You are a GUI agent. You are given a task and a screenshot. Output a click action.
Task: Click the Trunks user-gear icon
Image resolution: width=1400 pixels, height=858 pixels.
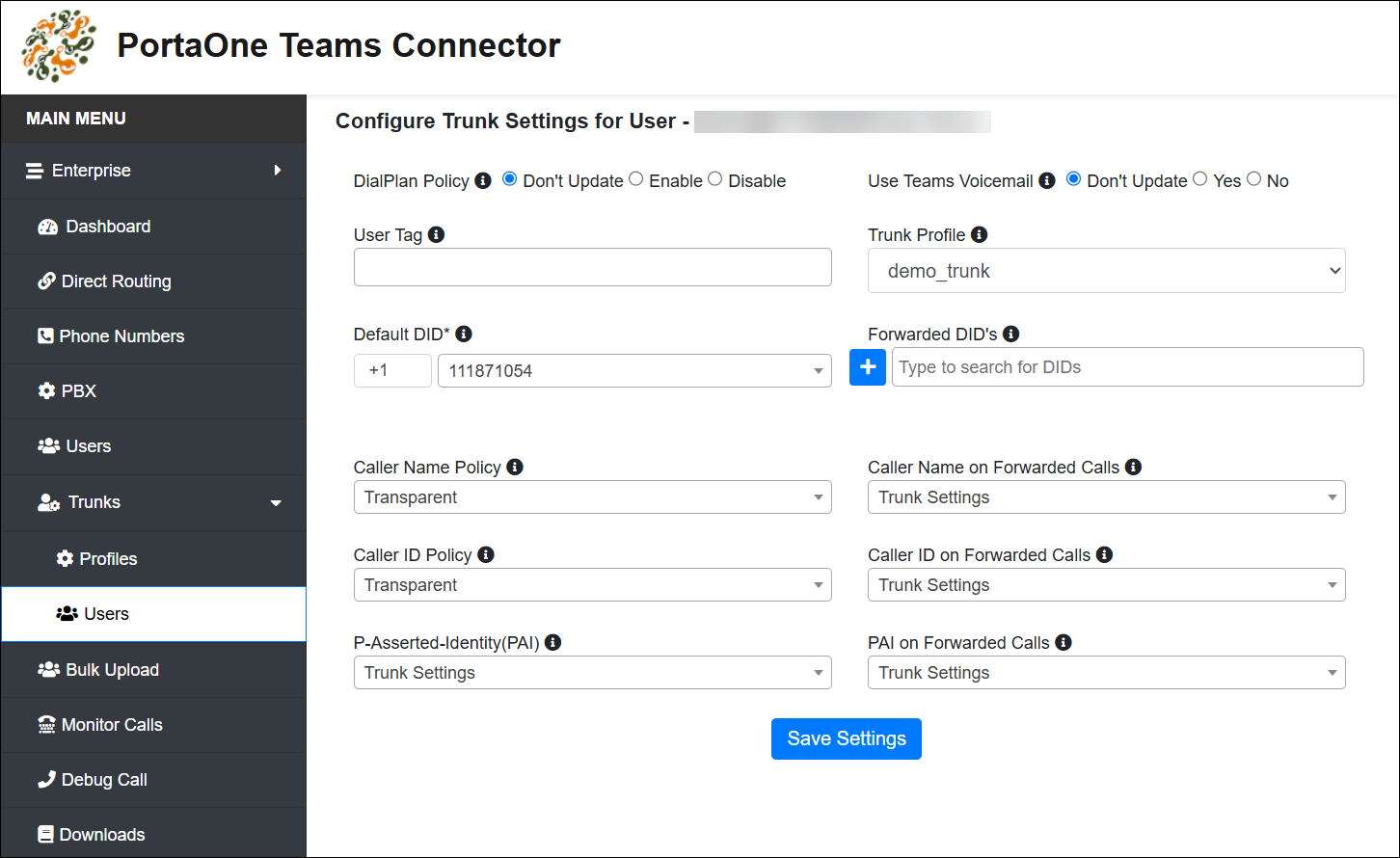click(49, 502)
